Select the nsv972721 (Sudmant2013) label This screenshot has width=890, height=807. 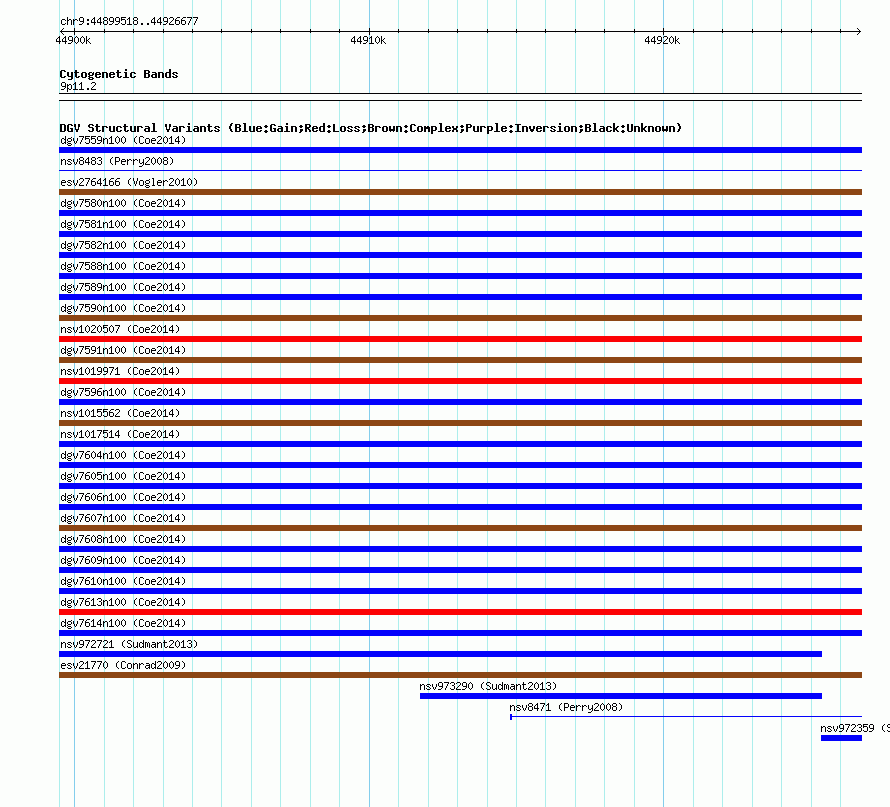(129, 644)
